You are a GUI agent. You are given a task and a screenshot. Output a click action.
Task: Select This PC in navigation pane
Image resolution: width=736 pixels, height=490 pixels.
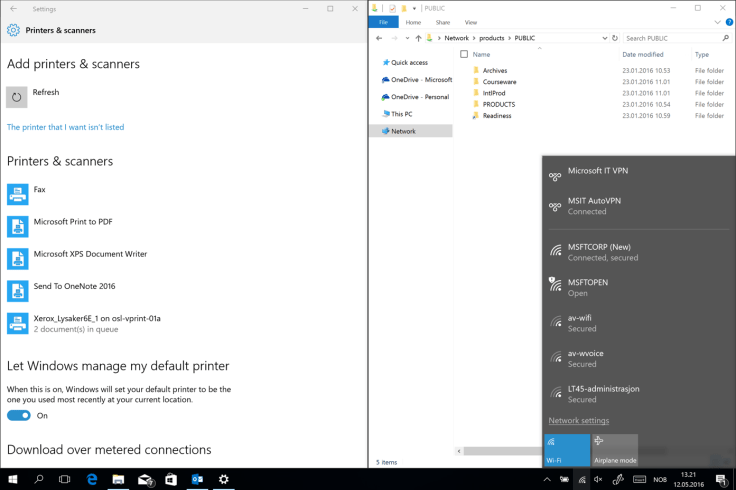[397, 114]
